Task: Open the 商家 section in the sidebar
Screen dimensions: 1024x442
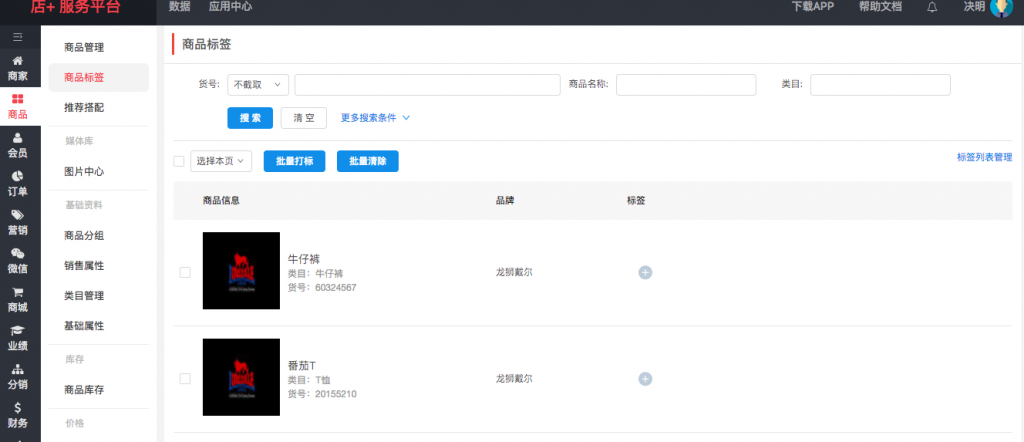Action: [x=17, y=68]
